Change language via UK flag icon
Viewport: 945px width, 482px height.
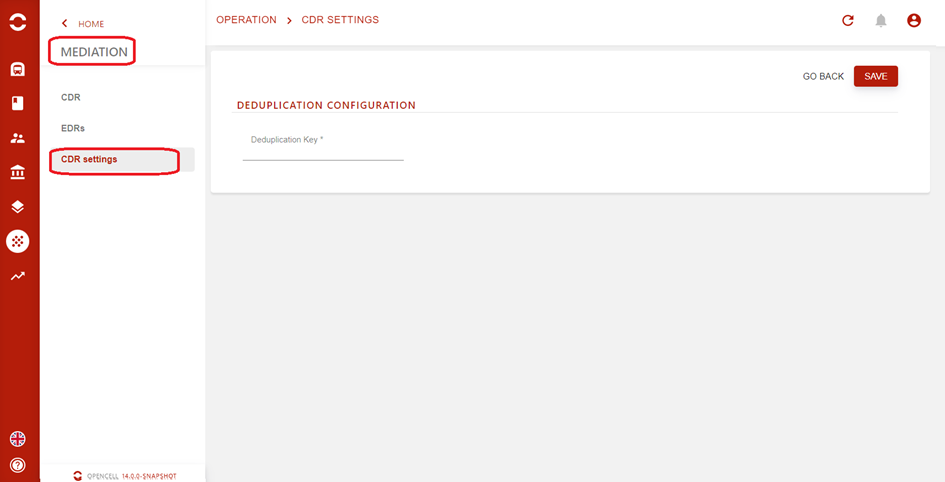click(17, 439)
